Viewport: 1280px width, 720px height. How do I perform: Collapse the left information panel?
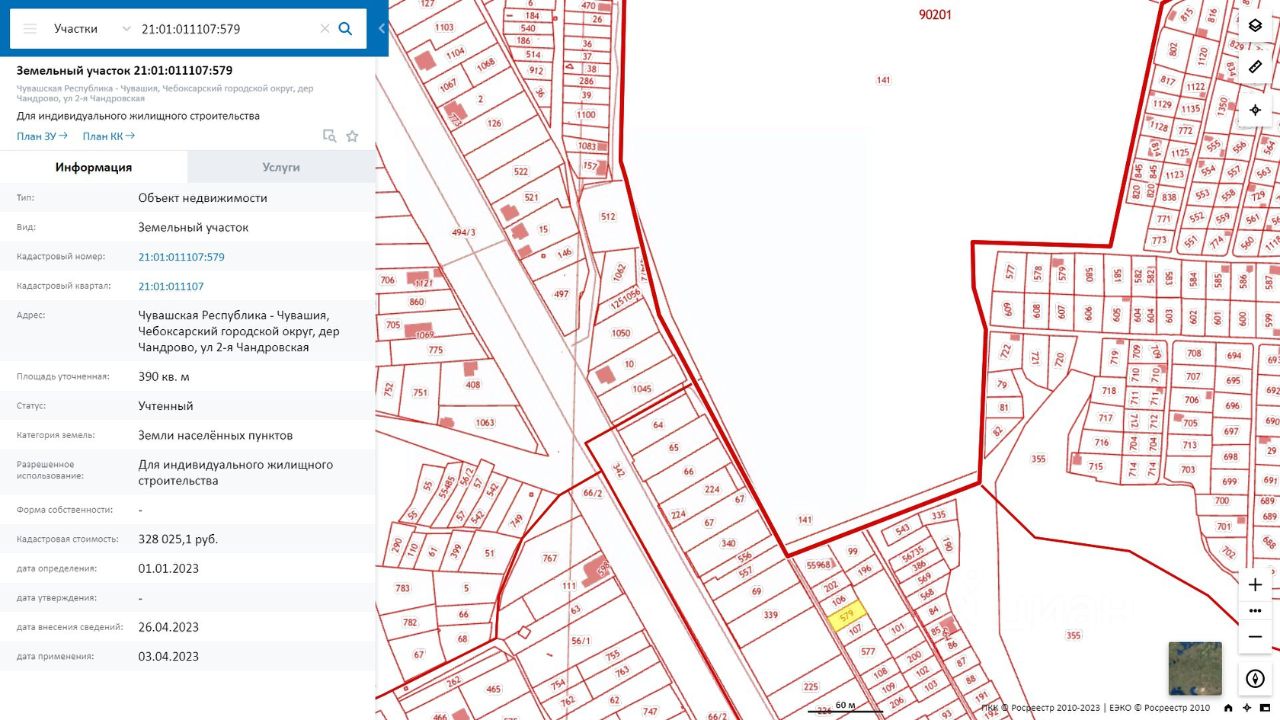[382, 29]
